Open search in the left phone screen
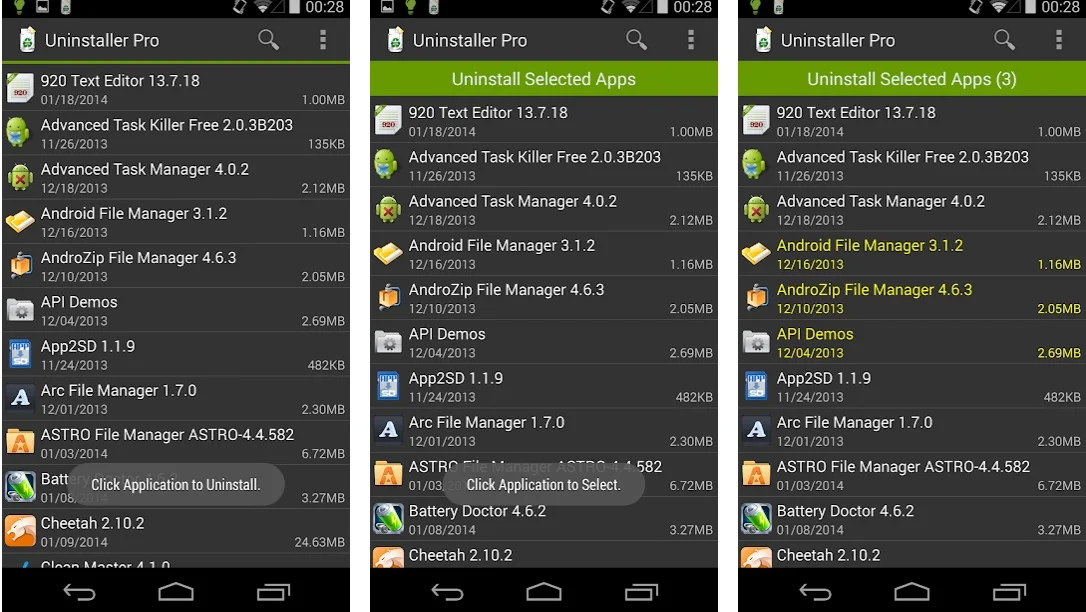Viewport: 1086px width, 612px height. 269,40
